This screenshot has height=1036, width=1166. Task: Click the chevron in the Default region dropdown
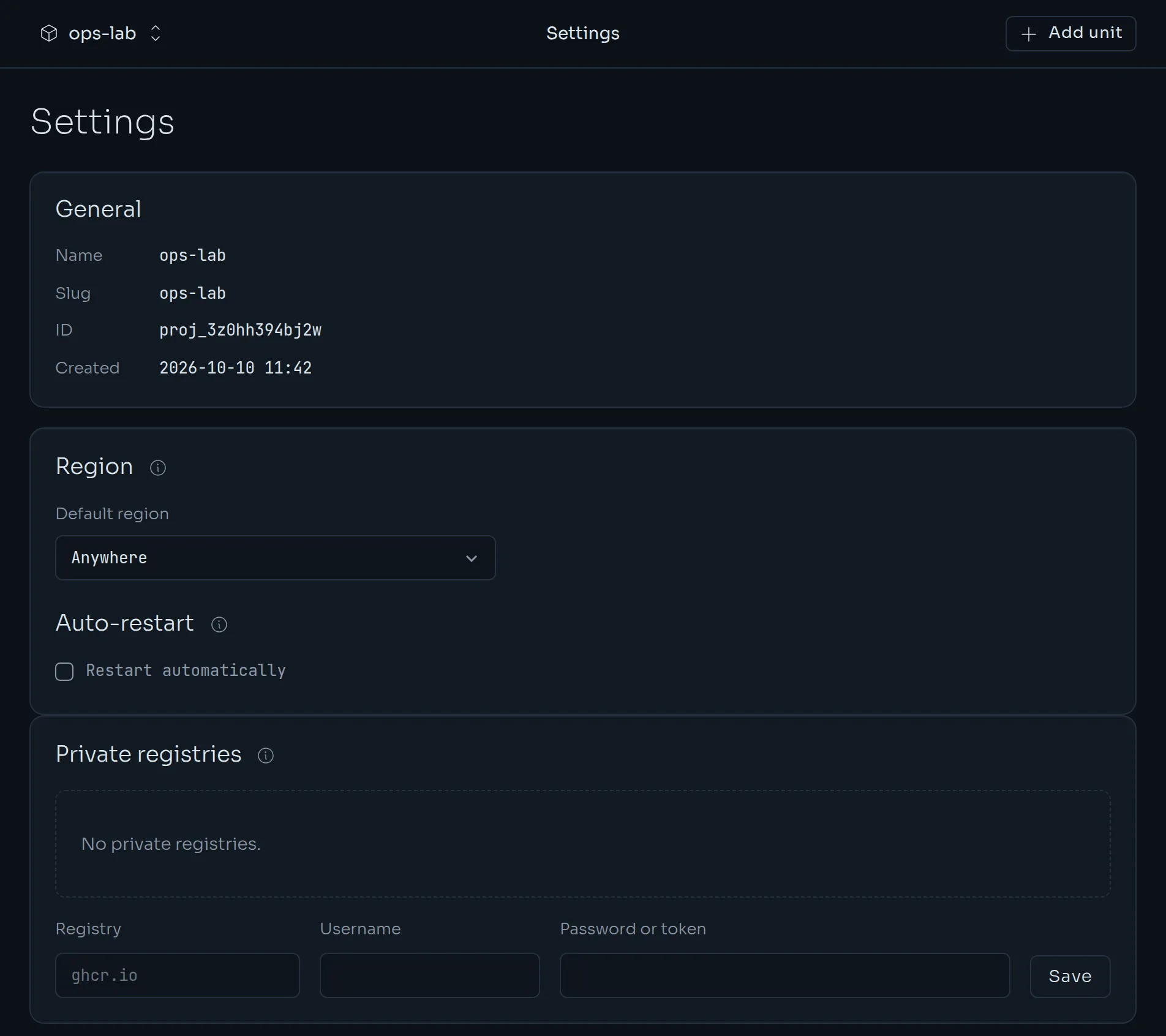472,558
